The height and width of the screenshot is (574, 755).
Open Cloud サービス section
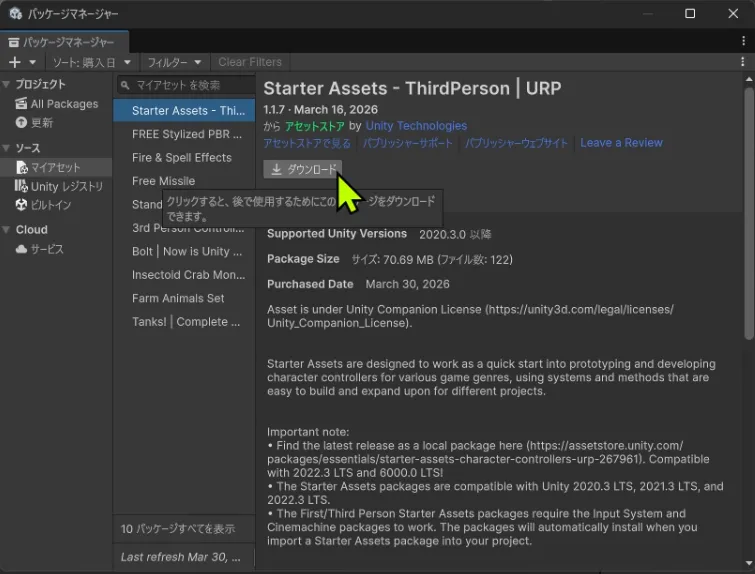[x=46, y=249]
